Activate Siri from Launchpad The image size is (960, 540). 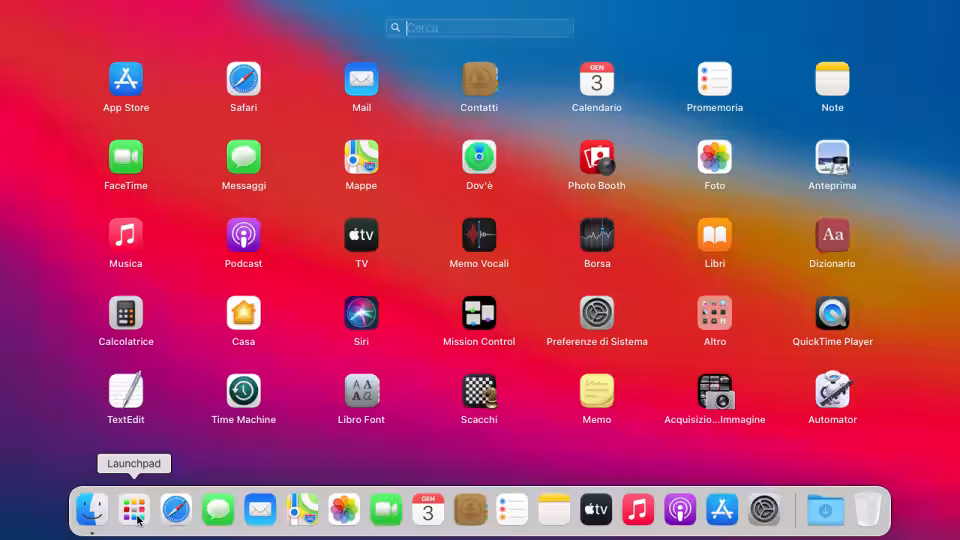click(x=361, y=313)
